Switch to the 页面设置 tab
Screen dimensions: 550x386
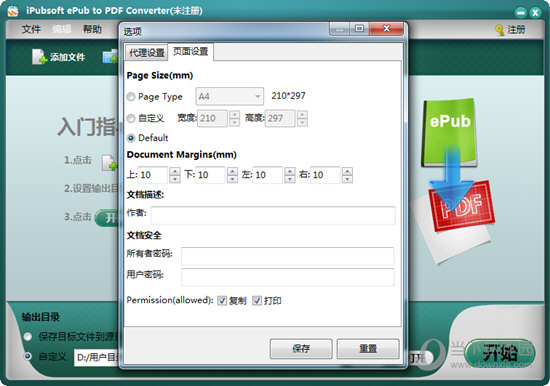click(x=190, y=52)
